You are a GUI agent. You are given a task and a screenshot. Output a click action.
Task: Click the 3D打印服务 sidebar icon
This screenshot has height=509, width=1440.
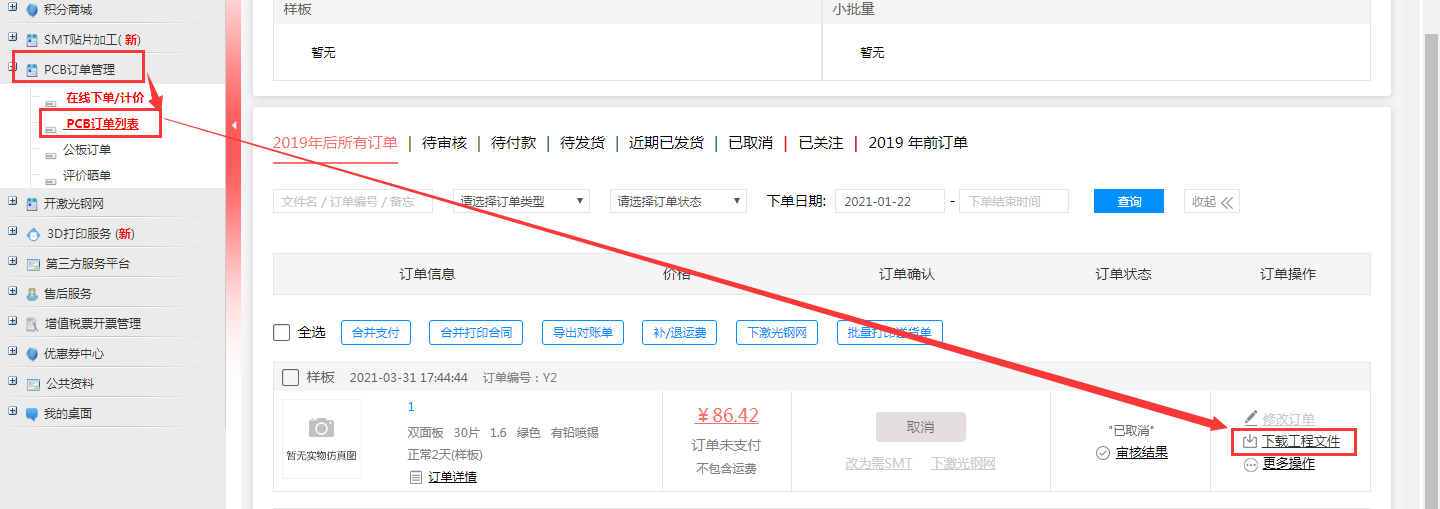[x=34, y=234]
